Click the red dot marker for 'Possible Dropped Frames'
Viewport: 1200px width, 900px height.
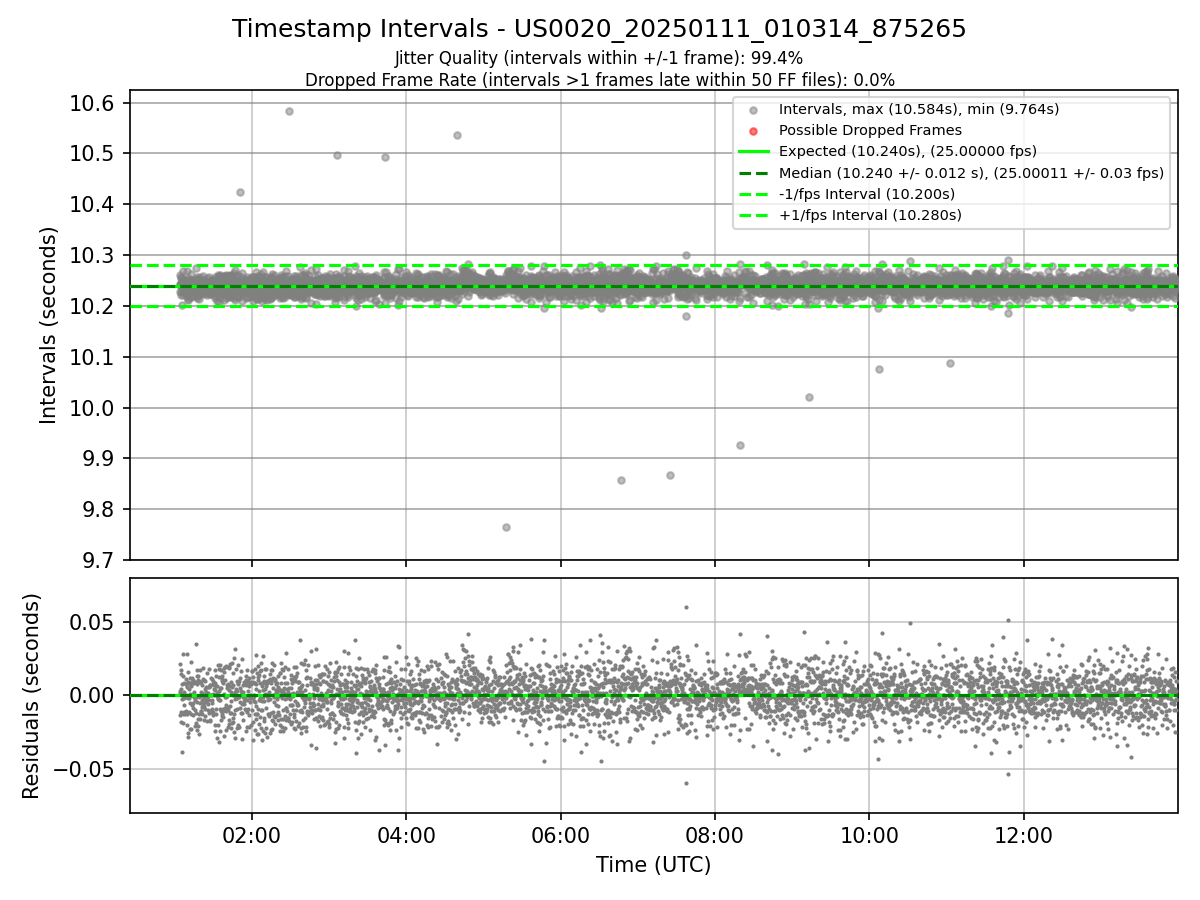[x=754, y=130]
